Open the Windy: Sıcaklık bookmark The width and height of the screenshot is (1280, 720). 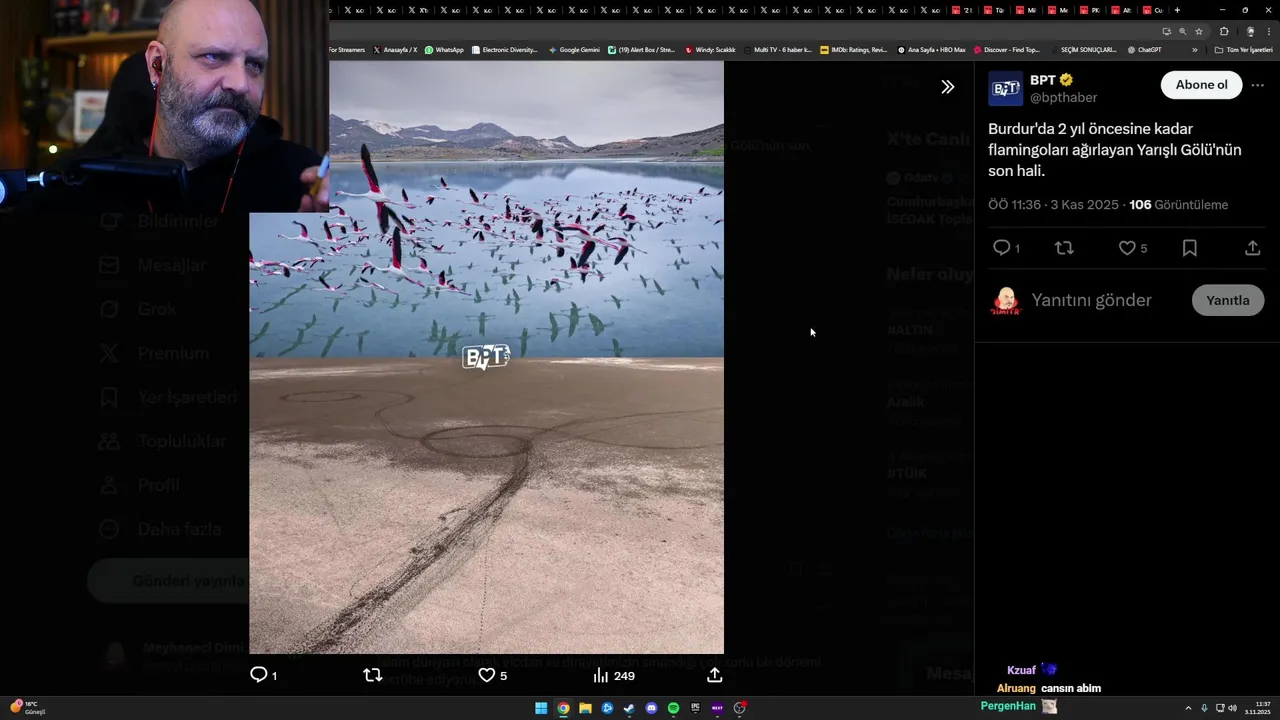tap(710, 50)
